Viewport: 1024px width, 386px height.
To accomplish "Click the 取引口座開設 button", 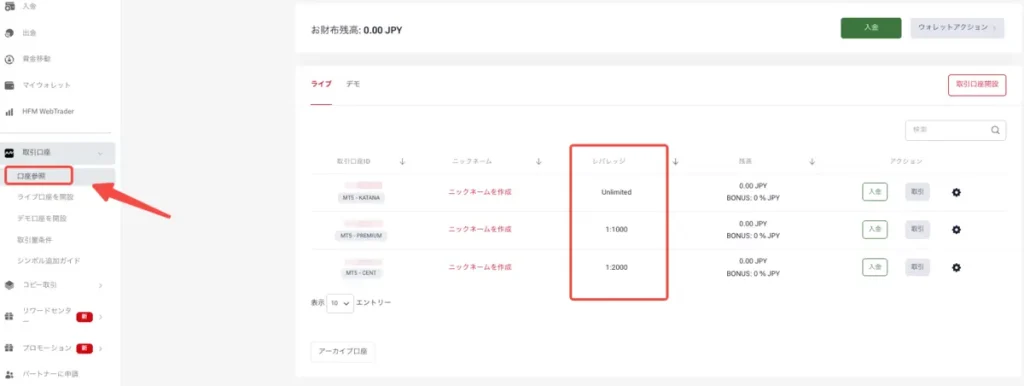I will point(977,85).
